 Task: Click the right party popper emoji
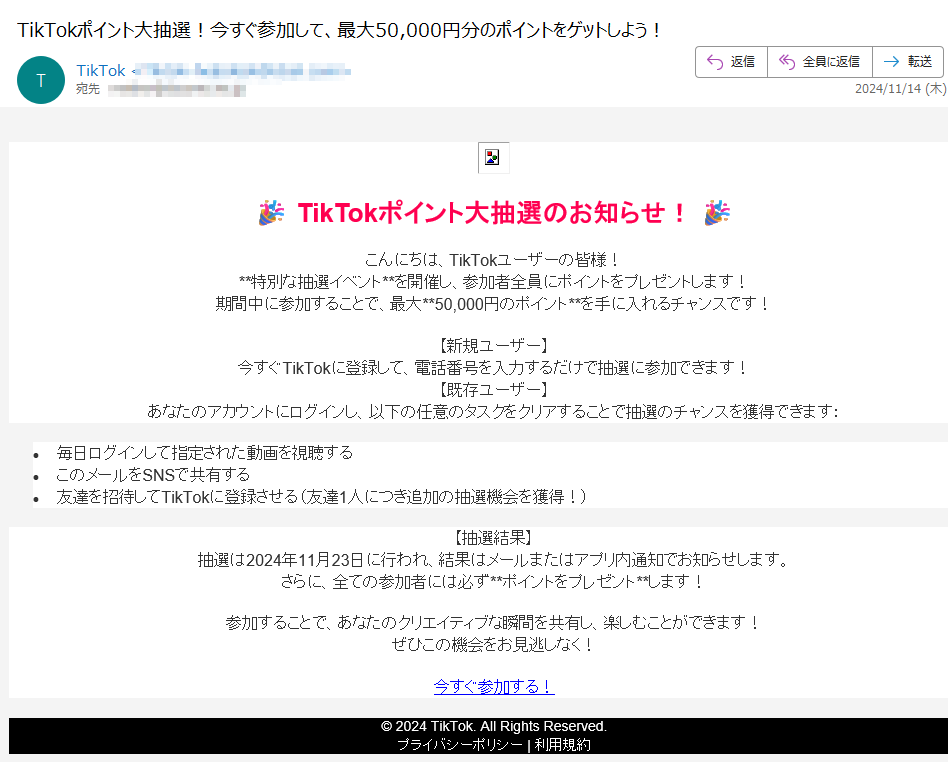[x=716, y=213]
